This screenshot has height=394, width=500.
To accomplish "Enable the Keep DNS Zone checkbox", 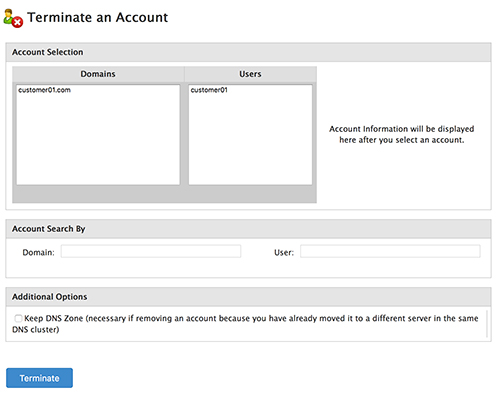I will 18,318.
